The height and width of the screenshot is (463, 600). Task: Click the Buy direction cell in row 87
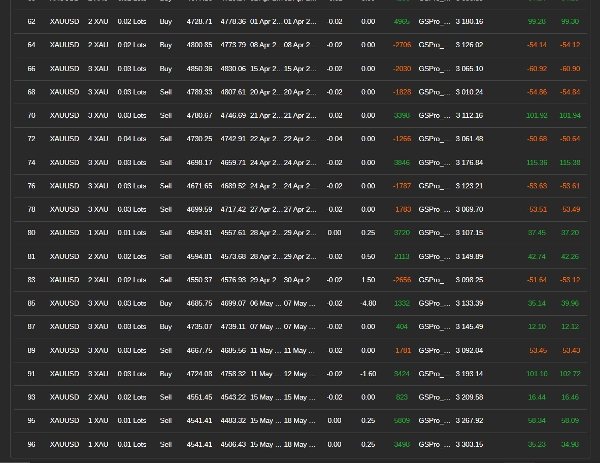point(166,327)
